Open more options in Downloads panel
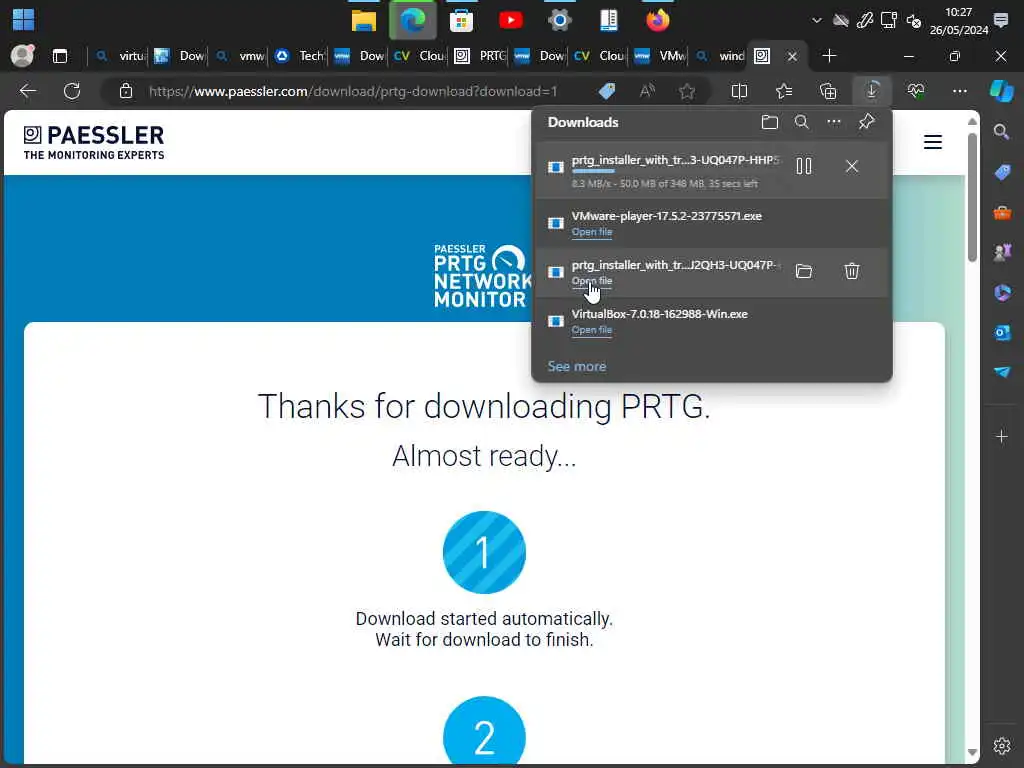The height and width of the screenshot is (768, 1024). coord(834,122)
